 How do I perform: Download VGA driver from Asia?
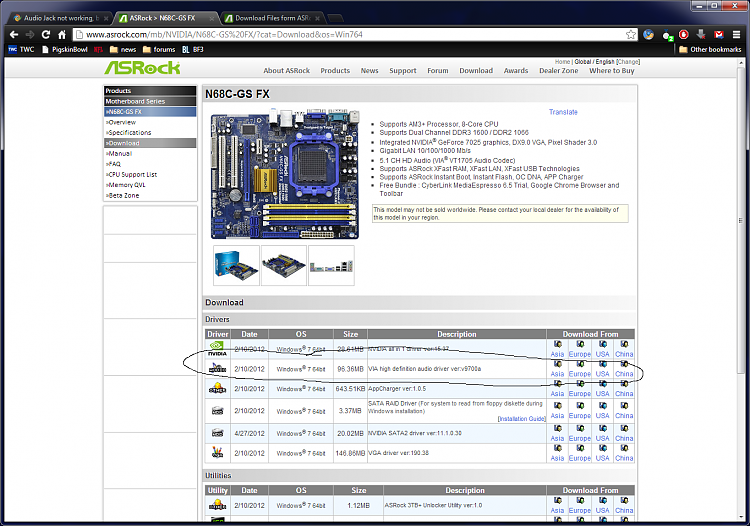557,453
